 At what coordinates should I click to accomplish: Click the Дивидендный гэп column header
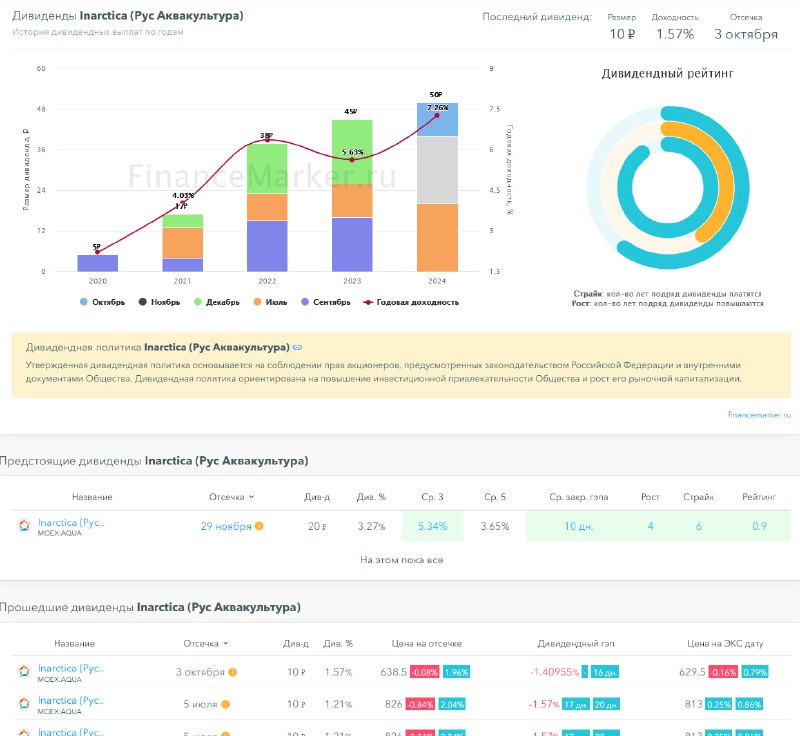coord(576,644)
